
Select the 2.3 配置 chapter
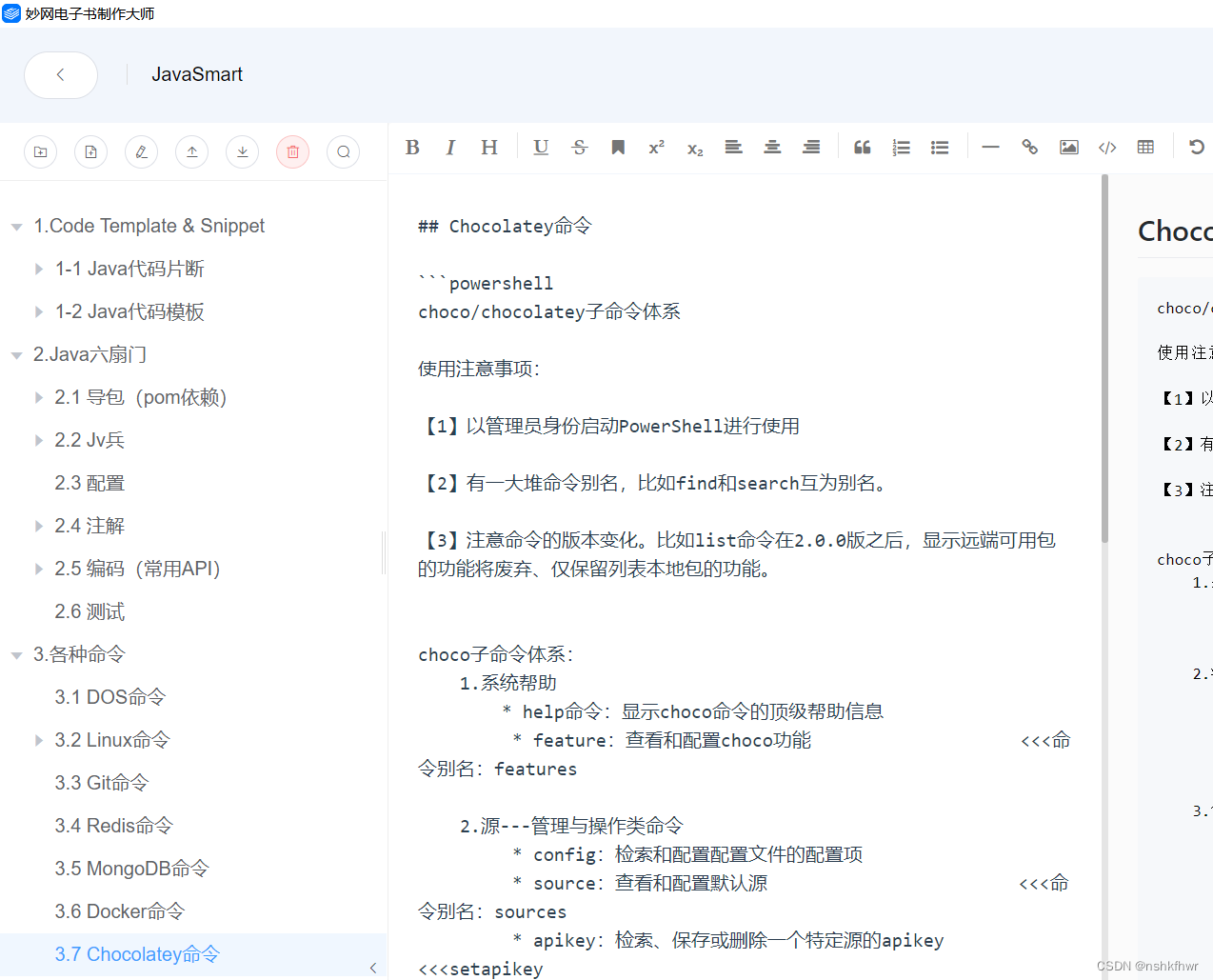click(x=89, y=483)
